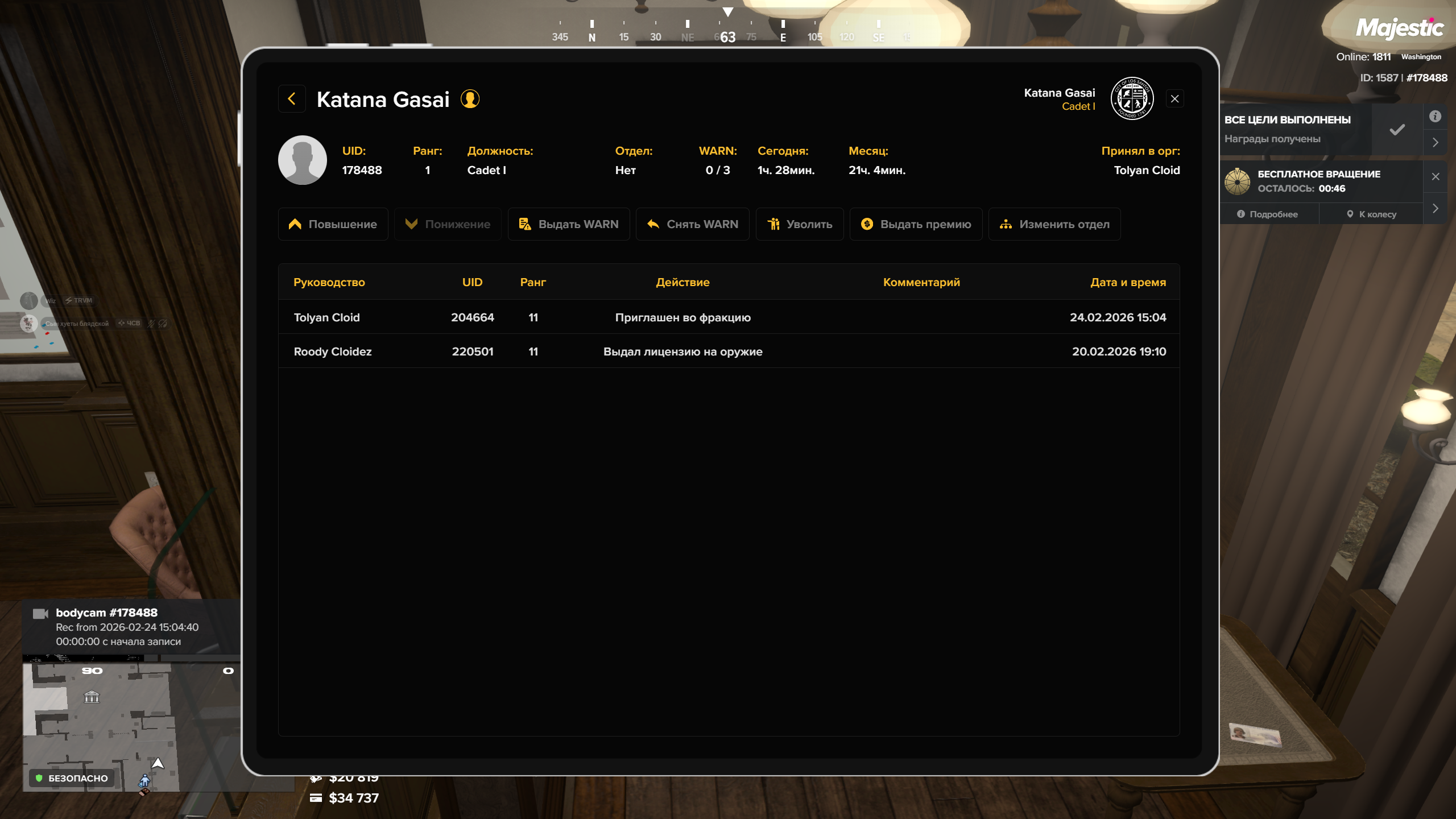Click Подробнее for spin details
This screenshot has height=819, width=1456.
pyautogui.click(x=1268, y=214)
